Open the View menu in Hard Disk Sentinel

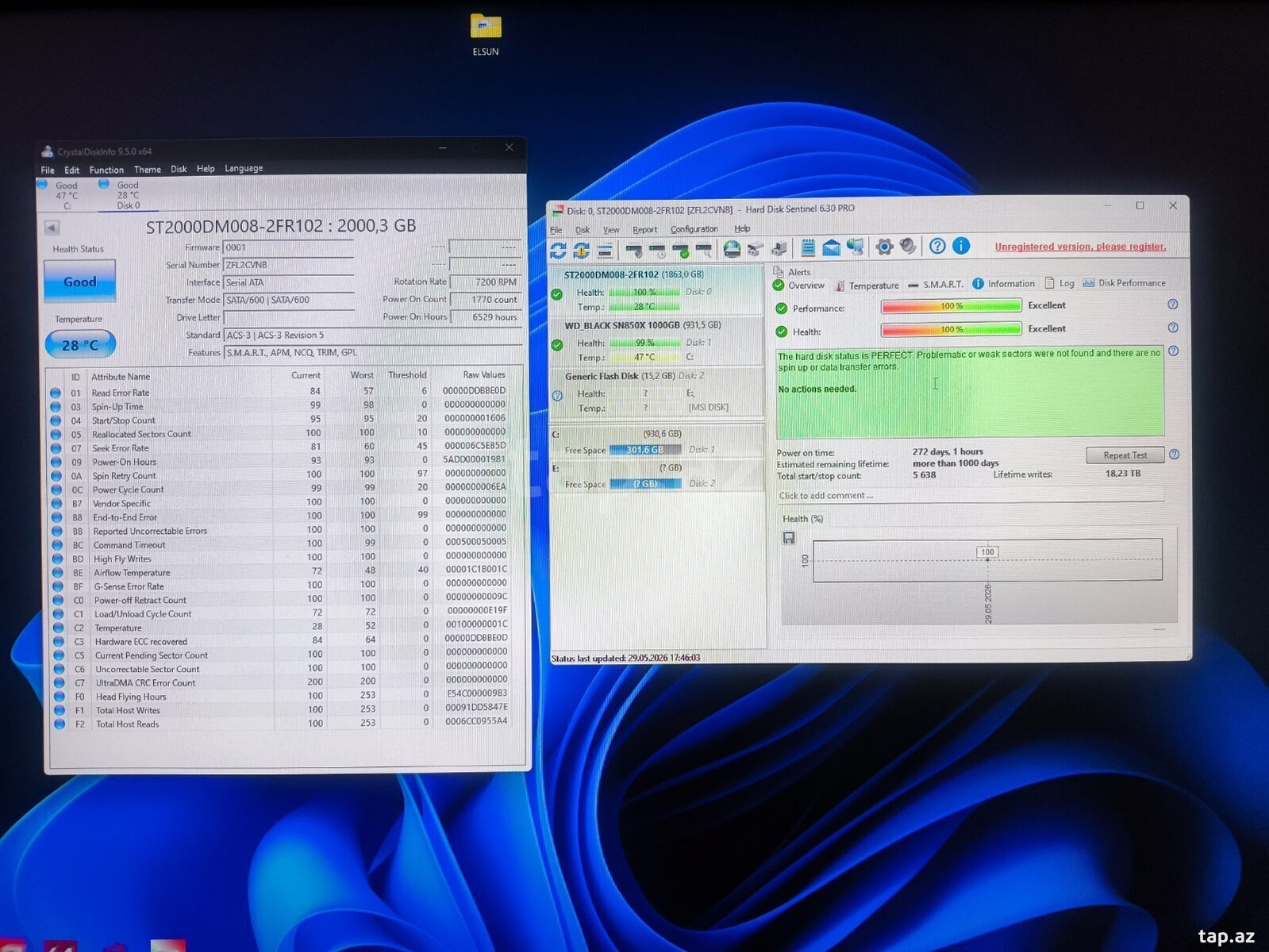(611, 230)
